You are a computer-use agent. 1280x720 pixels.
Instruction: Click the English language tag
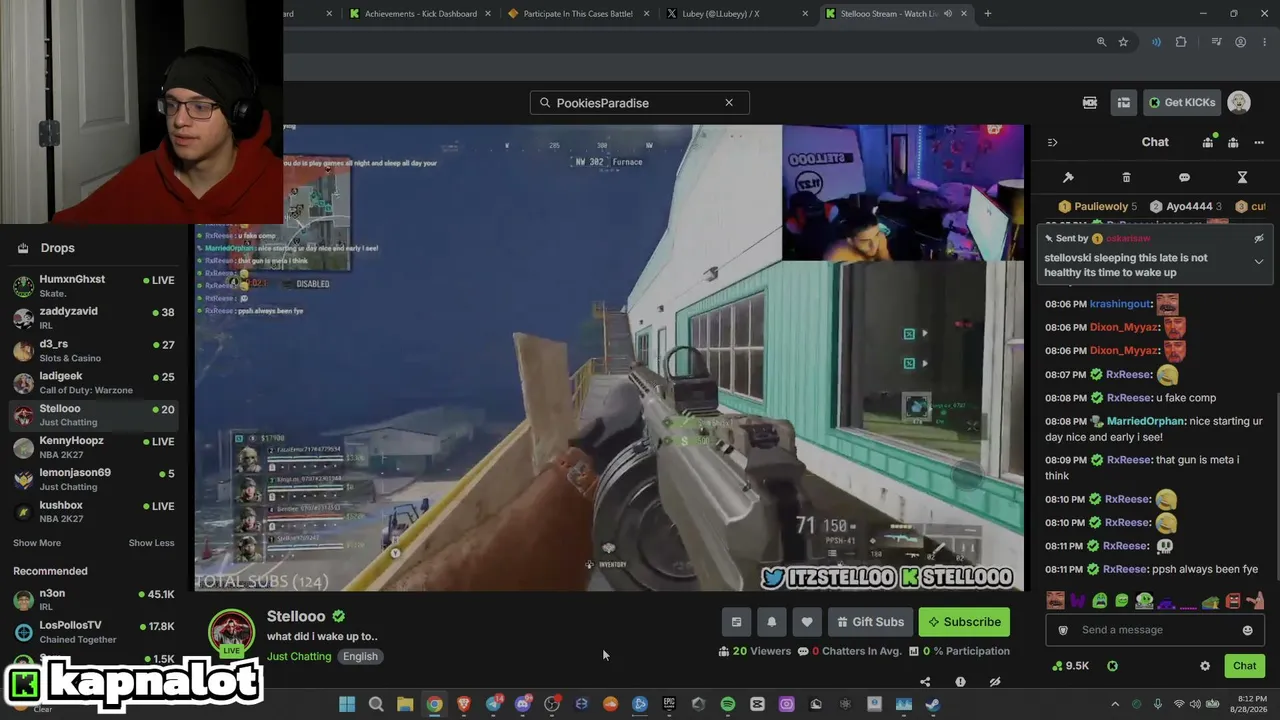click(360, 656)
